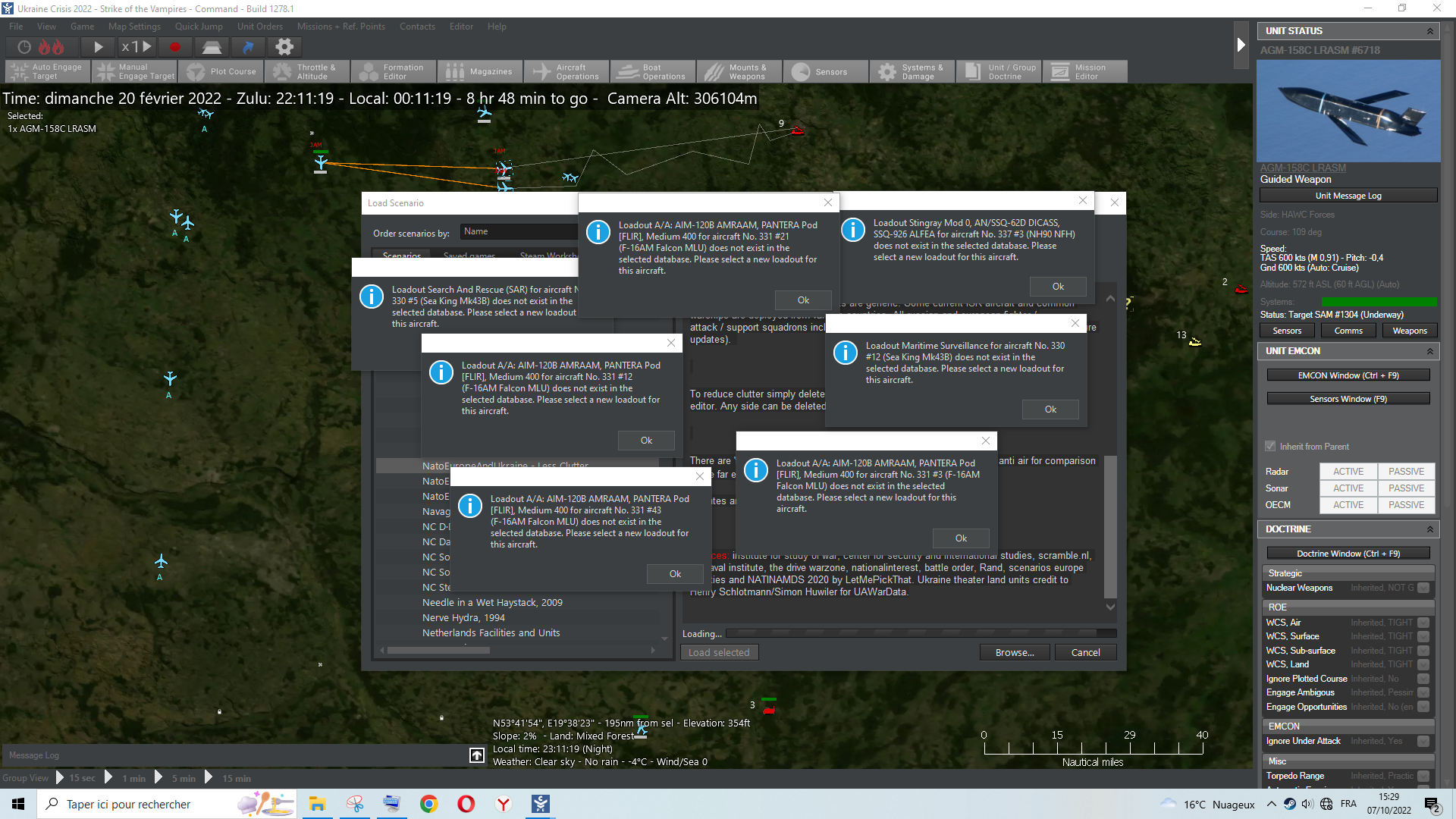Click Ok in Stingray loadout dialog
The height and width of the screenshot is (819, 1456).
(x=1058, y=287)
